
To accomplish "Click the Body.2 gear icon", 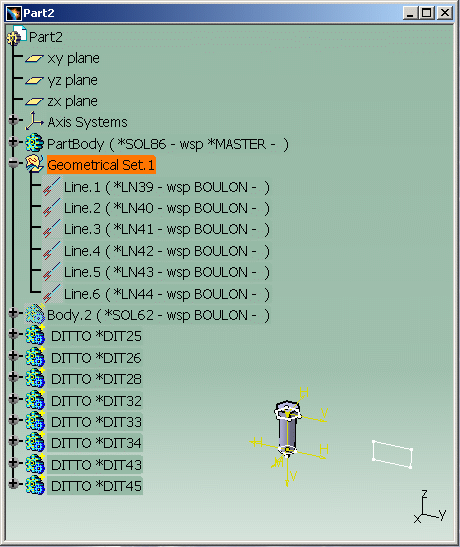I will [35, 314].
